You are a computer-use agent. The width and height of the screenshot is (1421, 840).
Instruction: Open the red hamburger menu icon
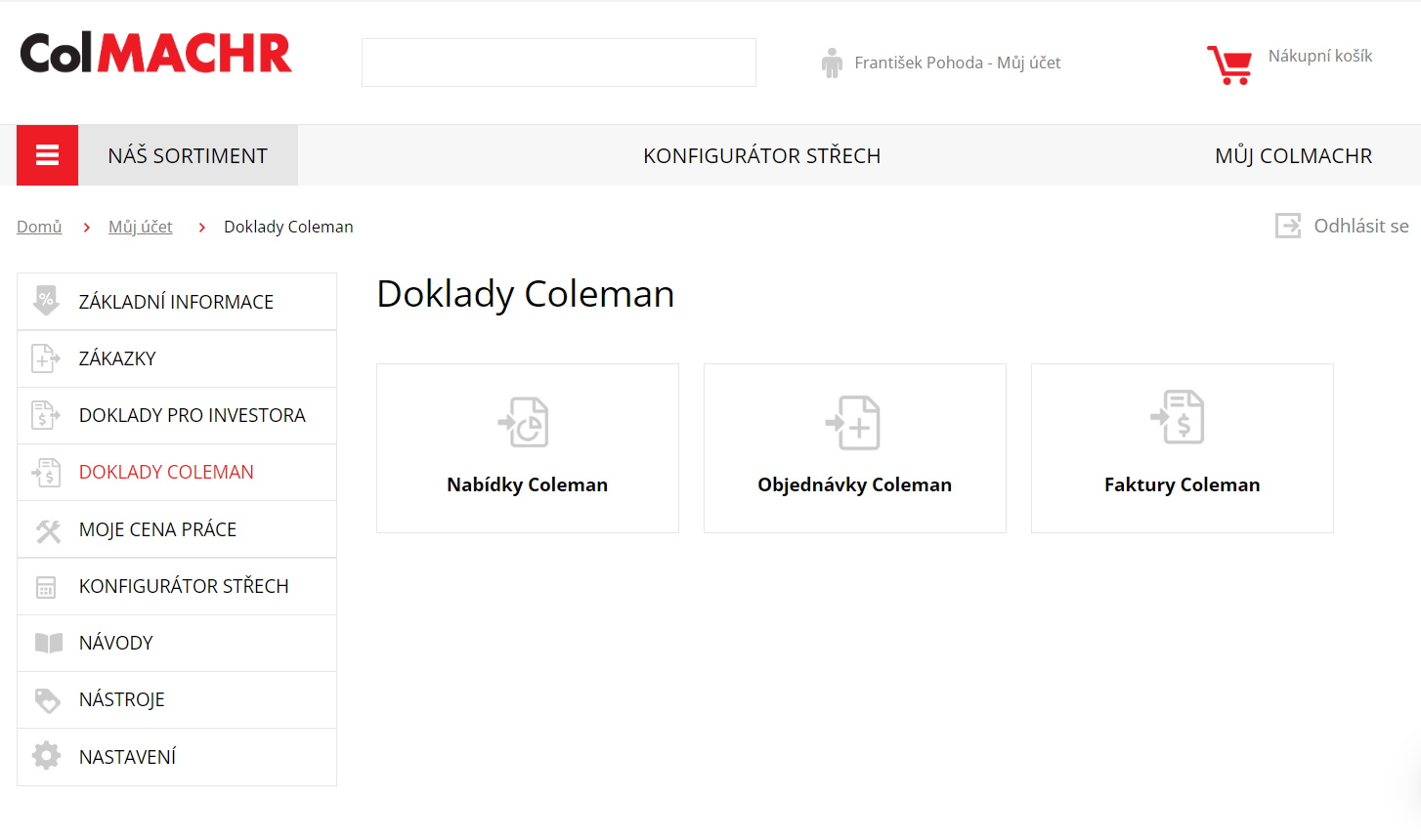tap(47, 155)
